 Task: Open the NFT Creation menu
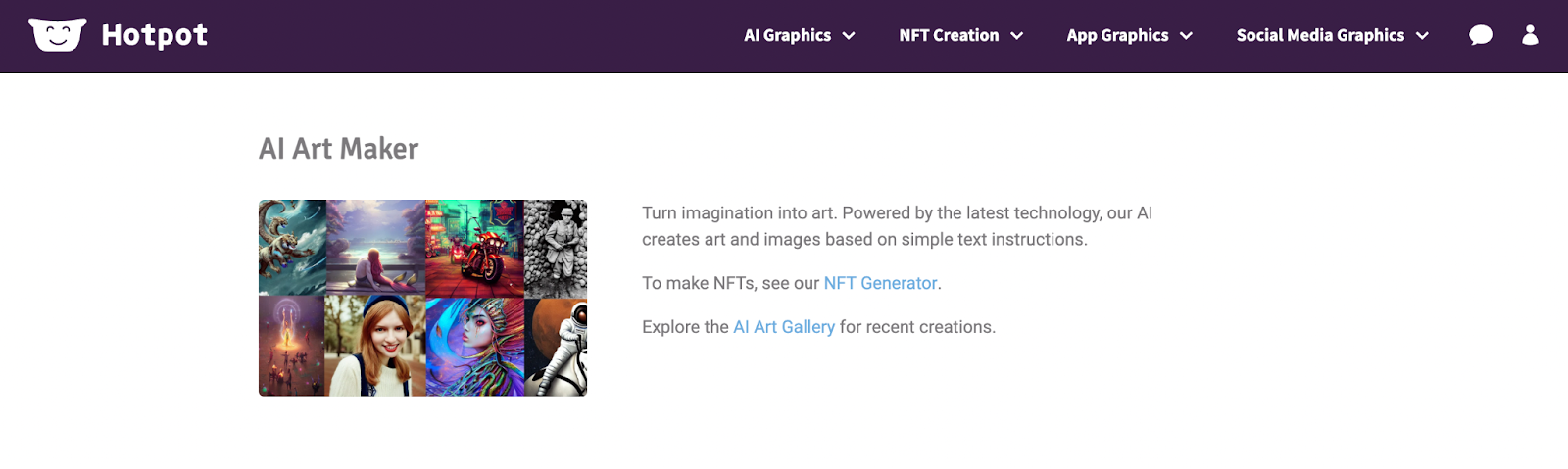pyautogui.click(x=949, y=35)
